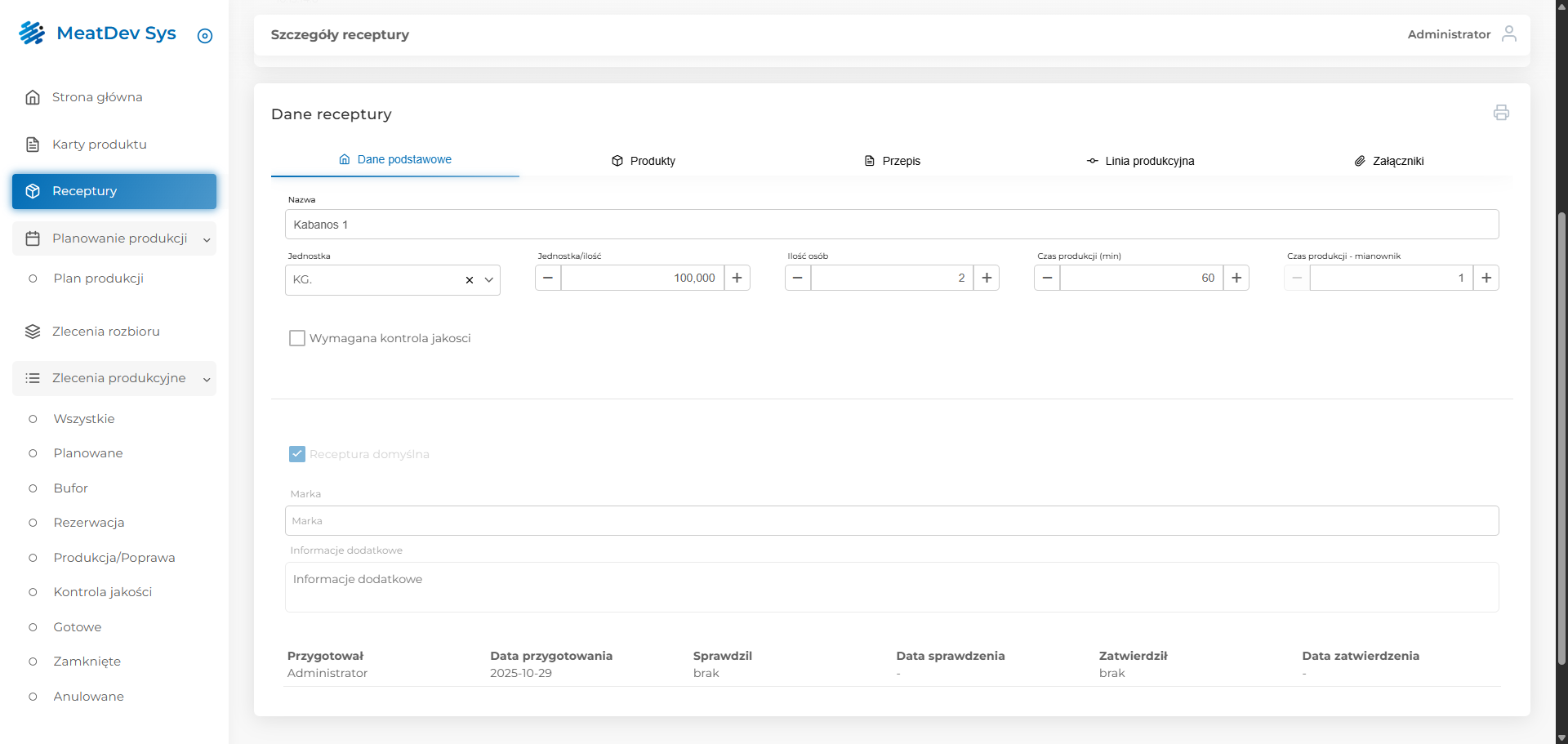Image resolution: width=1568 pixels, height=744 pixels.
Task: Increase Czas produkcji (min) with plus button
Action: click(1236, 278)
